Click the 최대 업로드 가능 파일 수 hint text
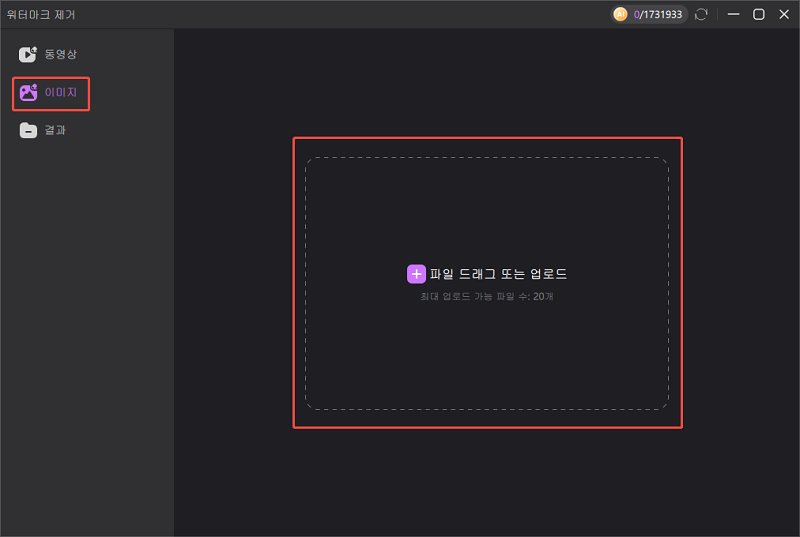This screenshot has height=537, width=800. [486, 297]
